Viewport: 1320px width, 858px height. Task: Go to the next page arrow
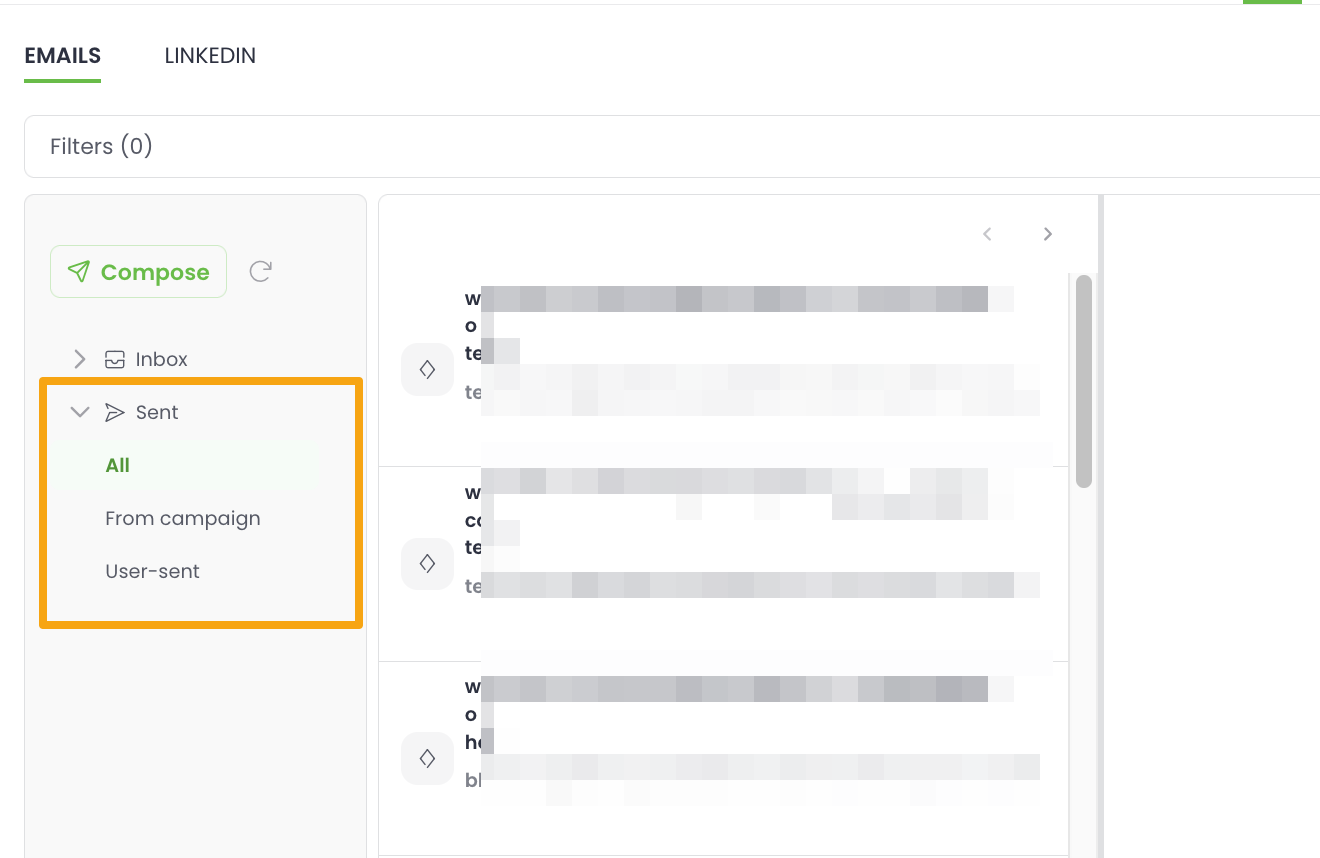(x=1047, y=234)
